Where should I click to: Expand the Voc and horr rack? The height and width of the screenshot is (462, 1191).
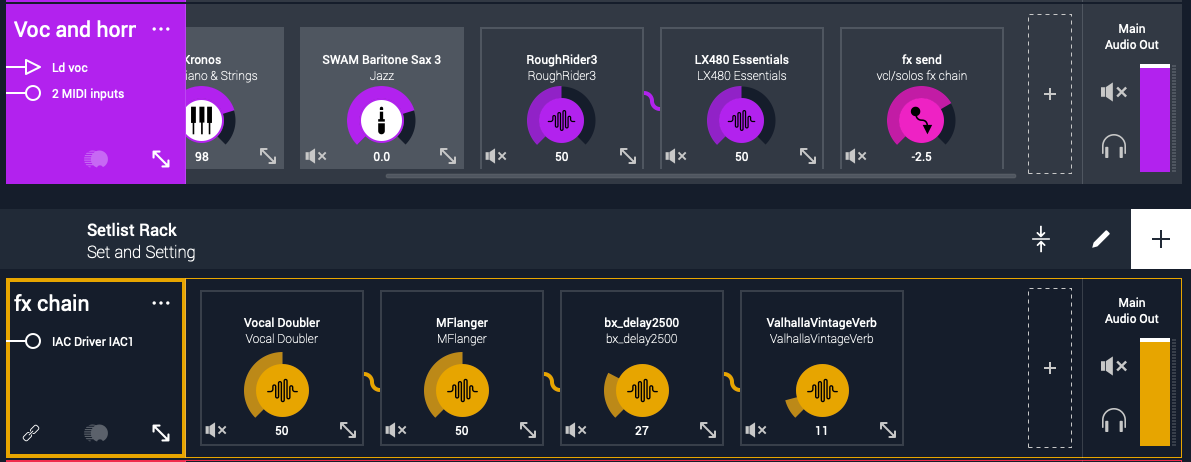click(x=161, y=159)
